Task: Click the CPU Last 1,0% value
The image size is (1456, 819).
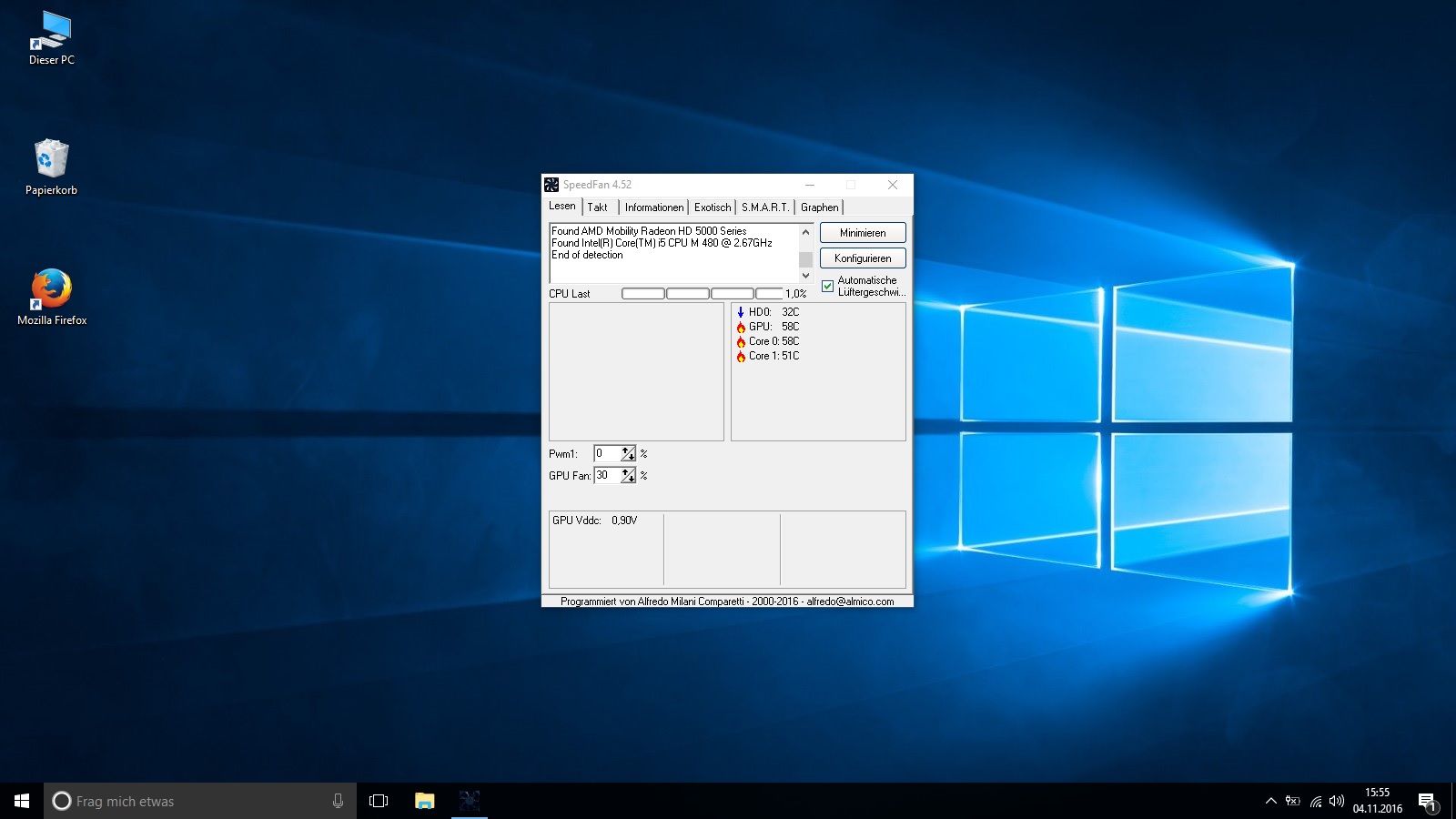Action: pyautogui.click(x=795, y=294)
